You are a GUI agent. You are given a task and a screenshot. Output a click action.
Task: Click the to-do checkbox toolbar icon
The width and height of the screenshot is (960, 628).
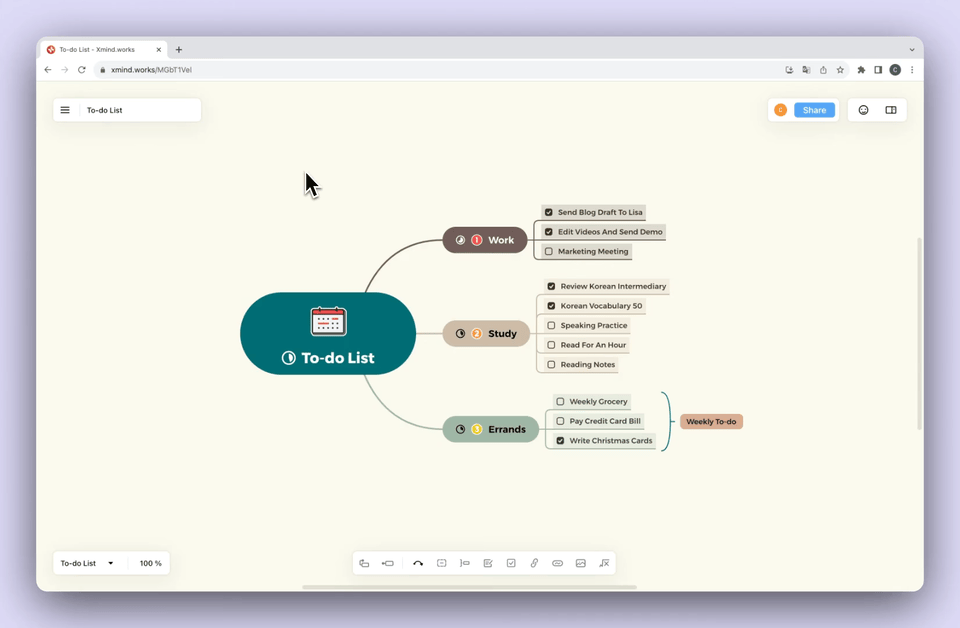point(511,563)
